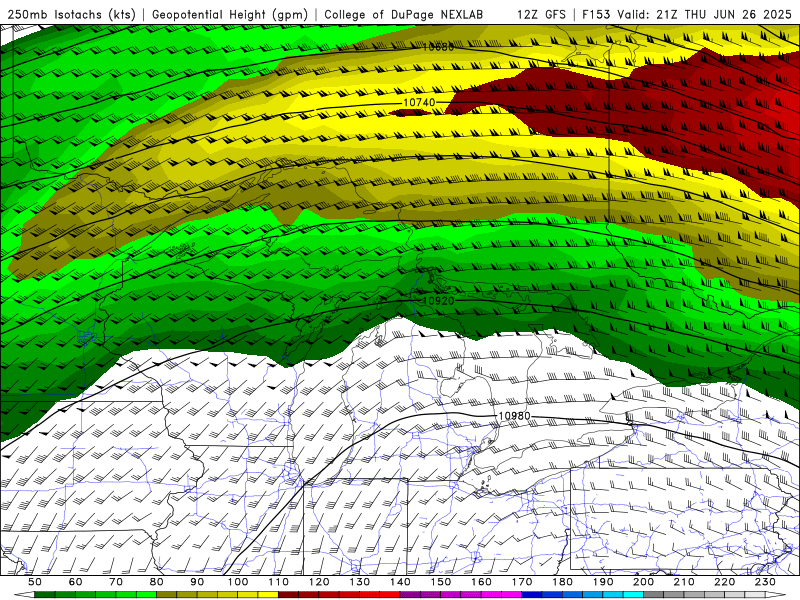Click the 110 value on color scale
The image size is (800, 600).
point(278,582)
